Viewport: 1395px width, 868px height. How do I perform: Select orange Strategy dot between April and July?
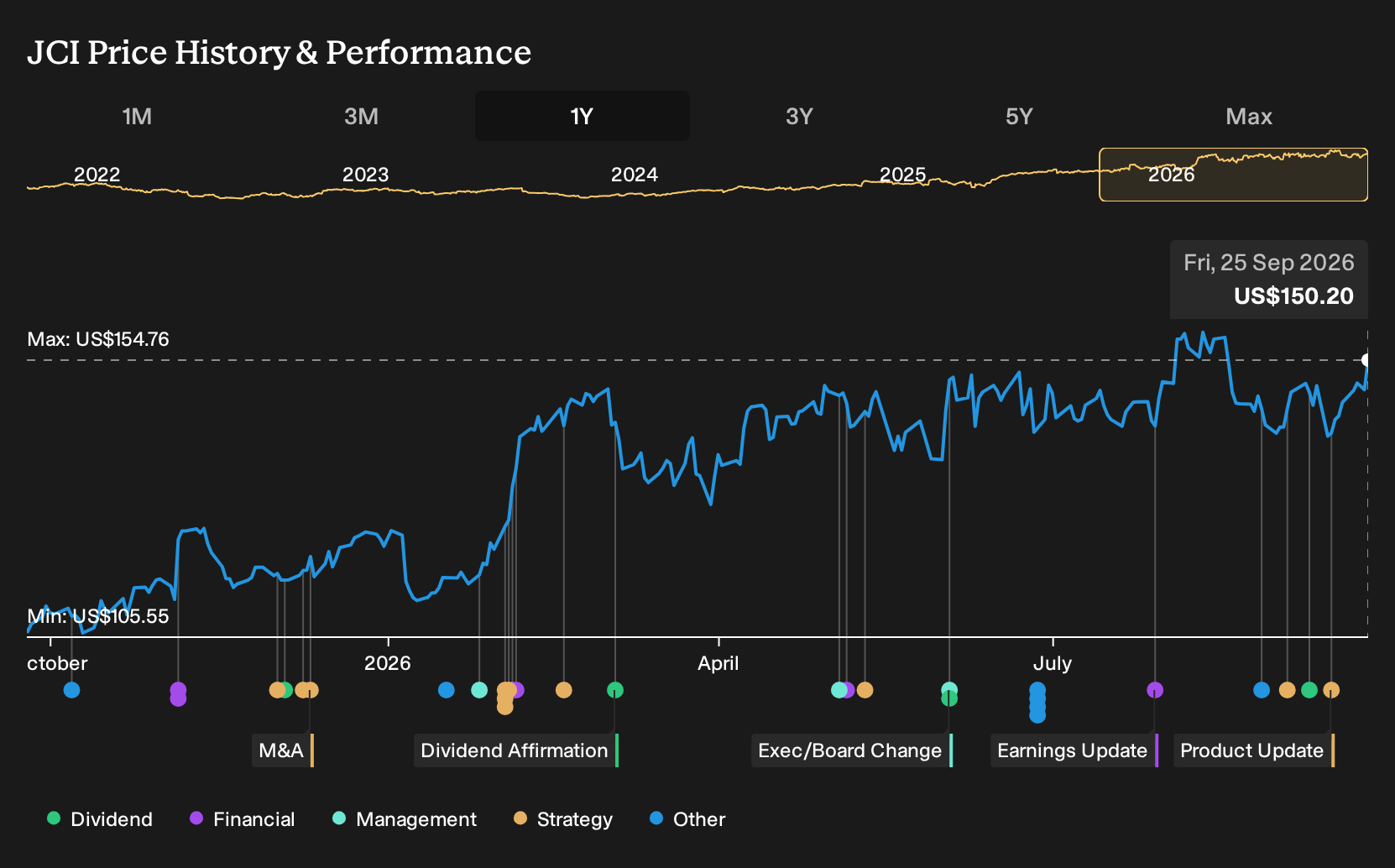coord(865,690)
